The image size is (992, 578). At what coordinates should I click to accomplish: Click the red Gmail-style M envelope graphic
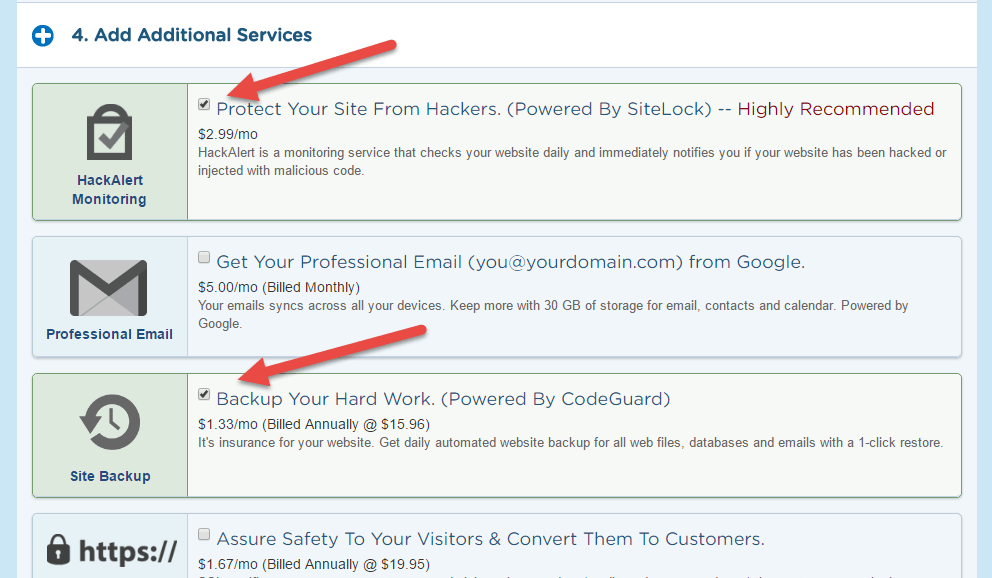[x=109, y=287]
